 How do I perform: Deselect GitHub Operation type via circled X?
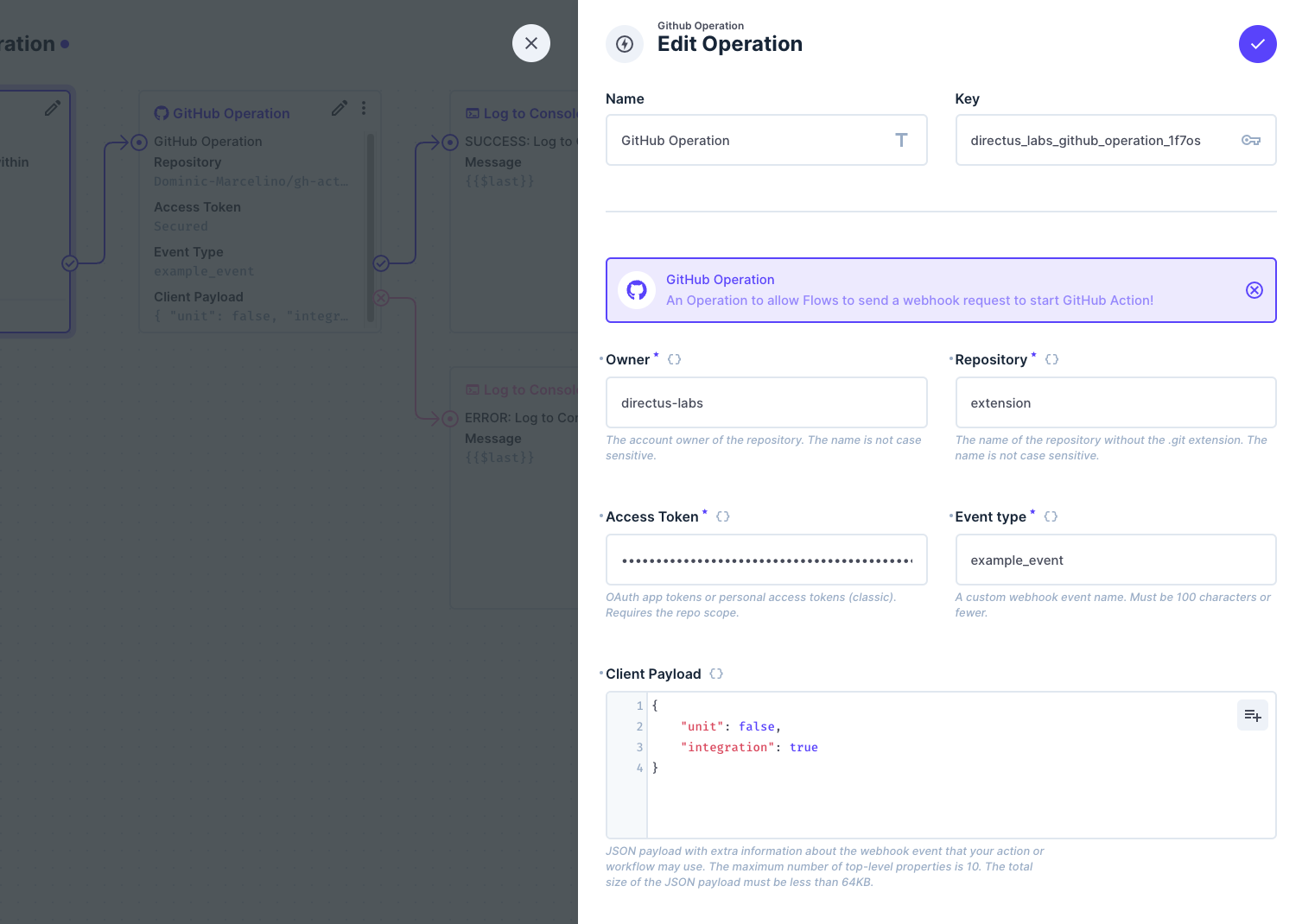coord(1254,290)
